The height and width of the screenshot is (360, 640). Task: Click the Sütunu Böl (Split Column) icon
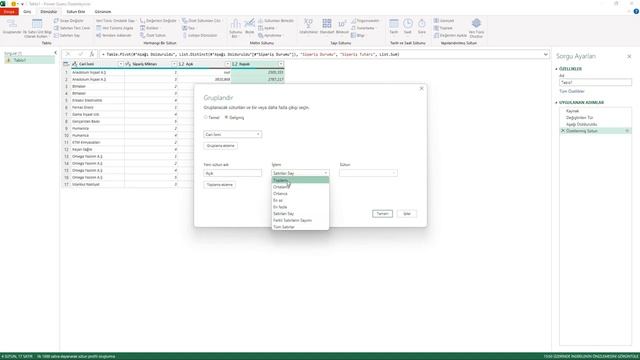point(236,28)
